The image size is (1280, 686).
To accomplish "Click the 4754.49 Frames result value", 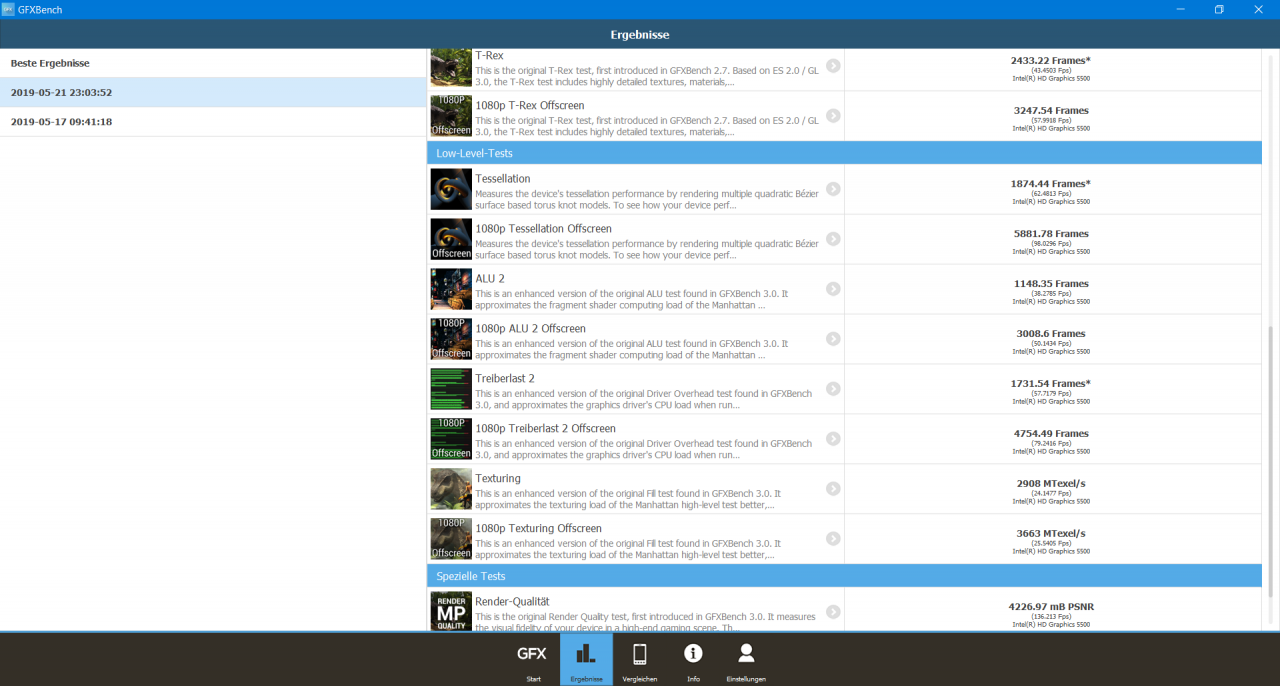I will pos(1051,434).
